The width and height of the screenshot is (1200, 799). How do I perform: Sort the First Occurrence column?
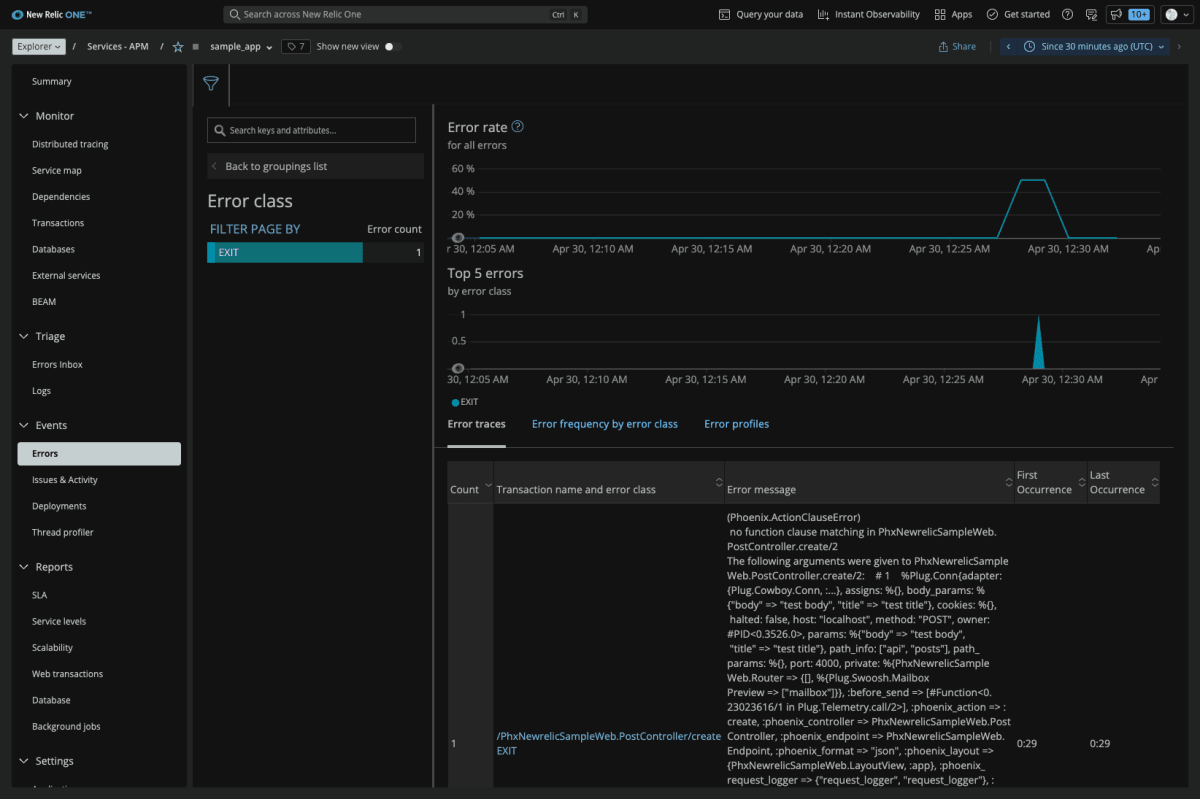point(1081,483)
